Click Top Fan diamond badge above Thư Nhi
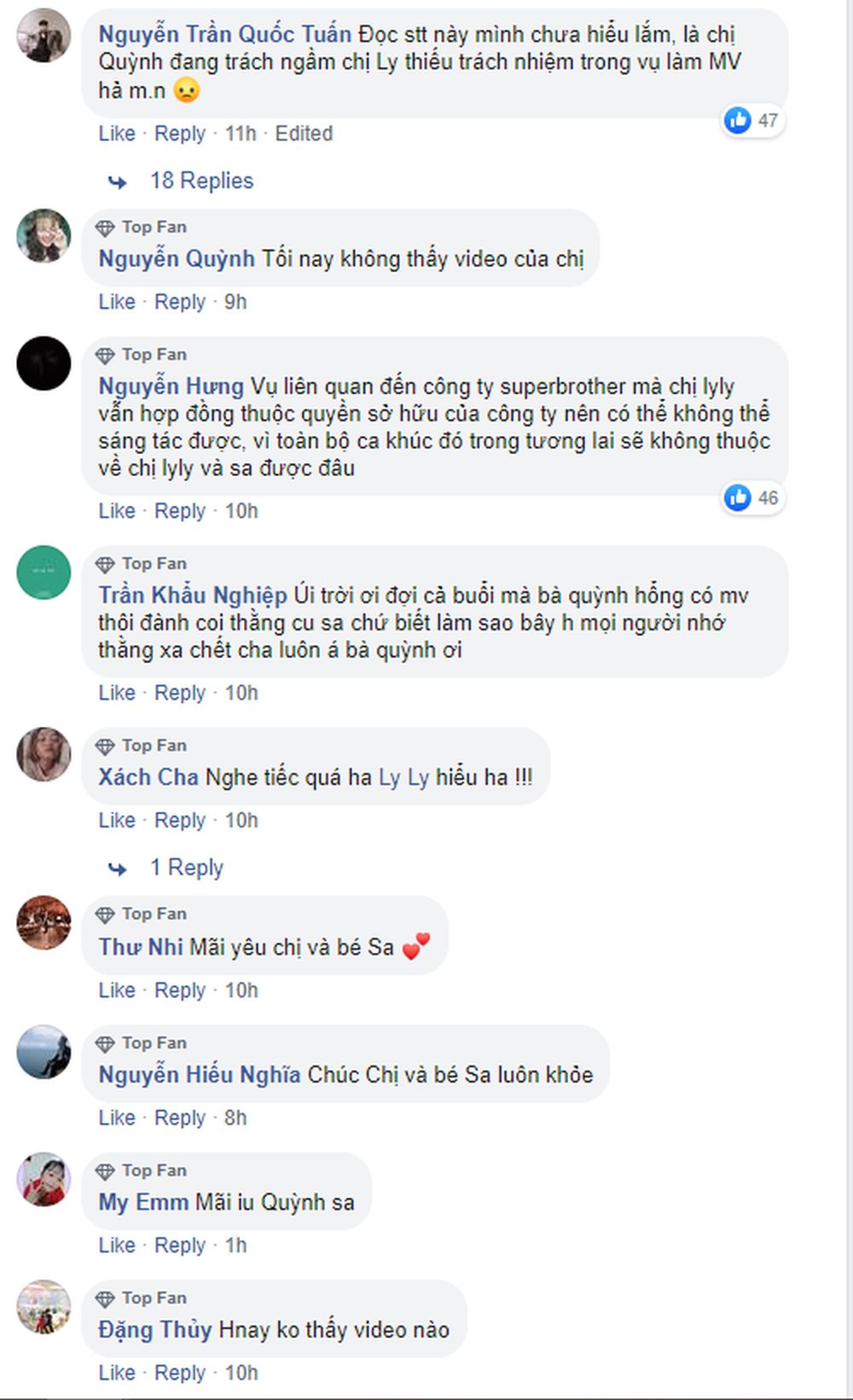 pos(105,915)
